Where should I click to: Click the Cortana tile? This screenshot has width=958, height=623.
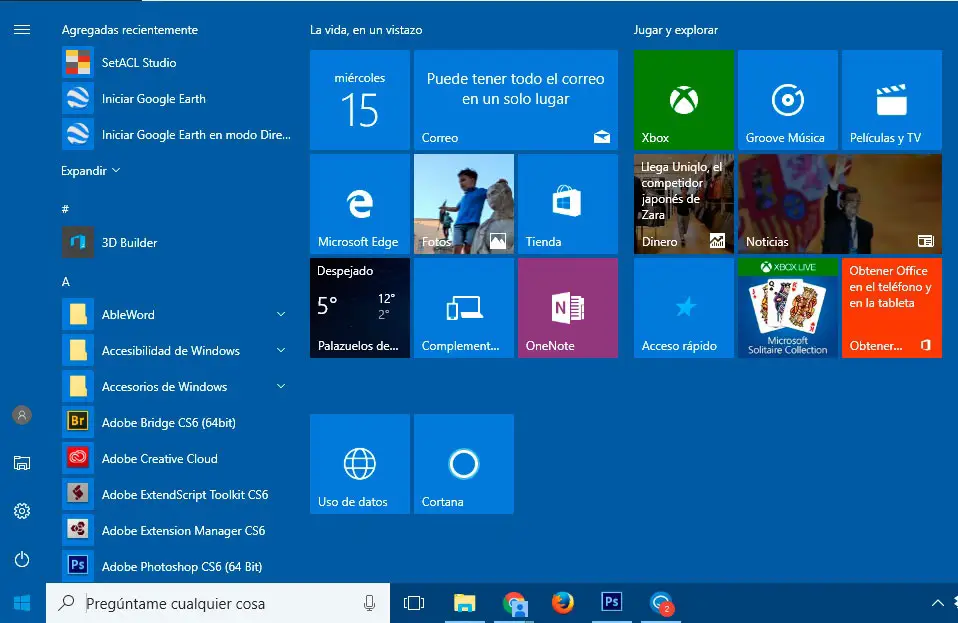coord(463,464)
